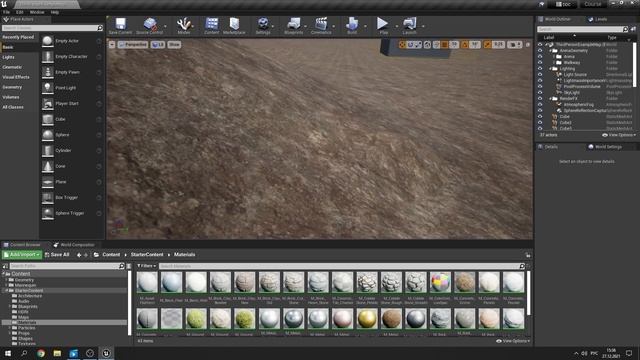
Task: Hide the PostProcessVolume actor
Action: [540, 87]
